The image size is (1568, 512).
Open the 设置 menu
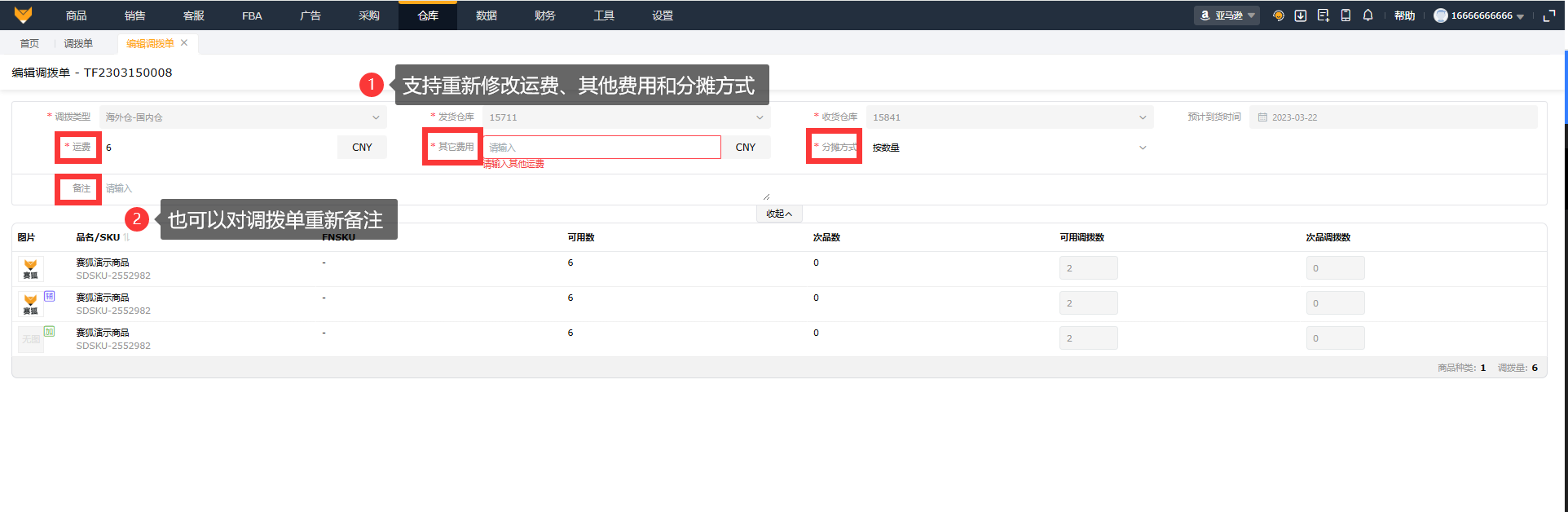pos(663,15)
